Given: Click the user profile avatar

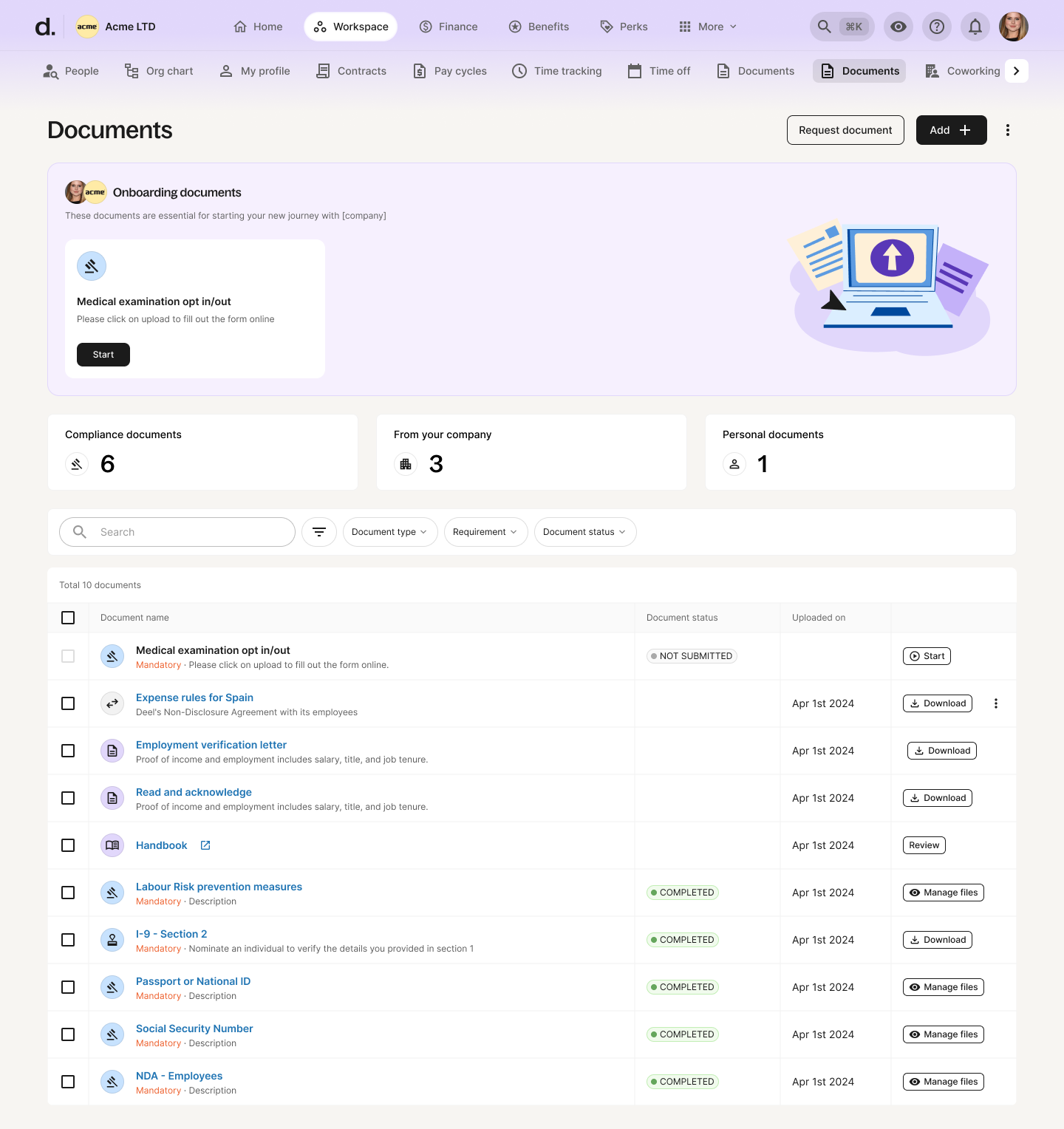Looking at the screenshot, I should [x=1014, y=27].
